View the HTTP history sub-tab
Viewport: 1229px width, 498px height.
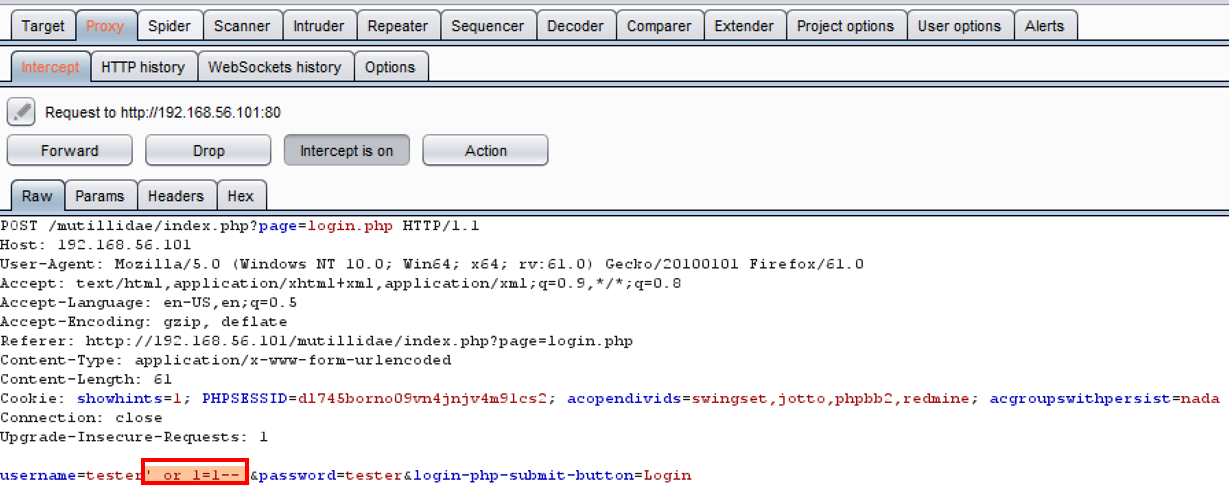click(x=143, y=67)
